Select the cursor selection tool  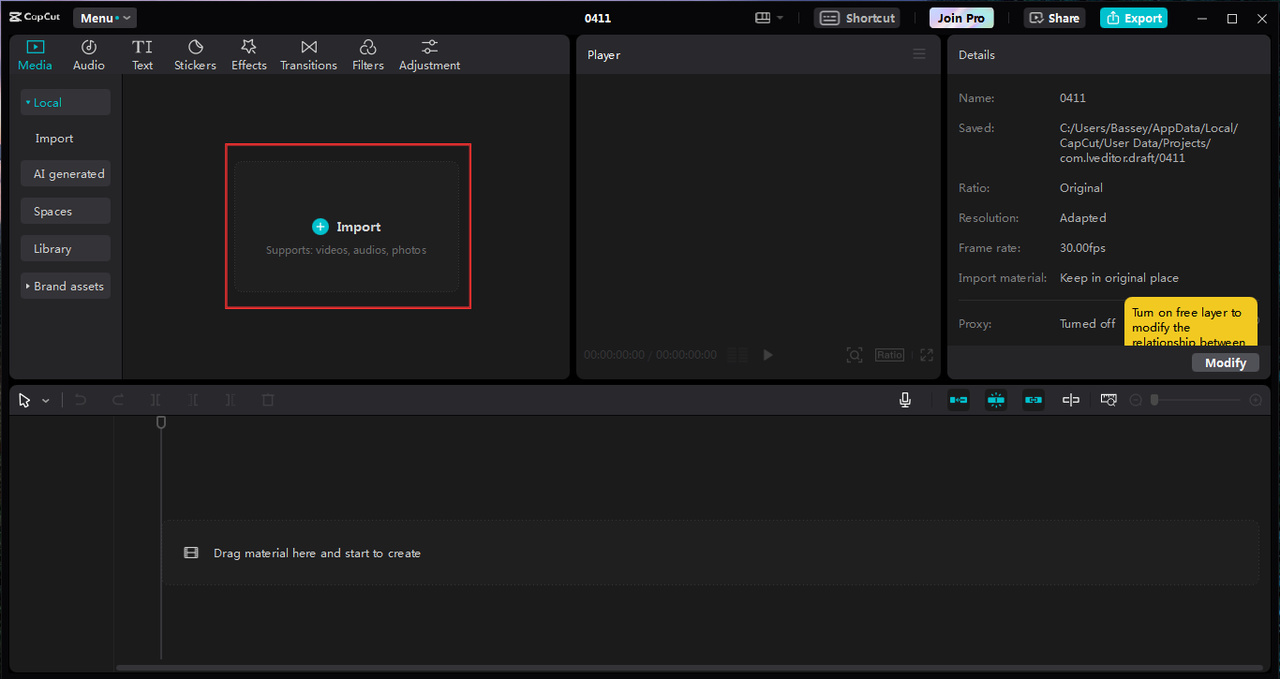pyautogui.click(x=25, y=400)
